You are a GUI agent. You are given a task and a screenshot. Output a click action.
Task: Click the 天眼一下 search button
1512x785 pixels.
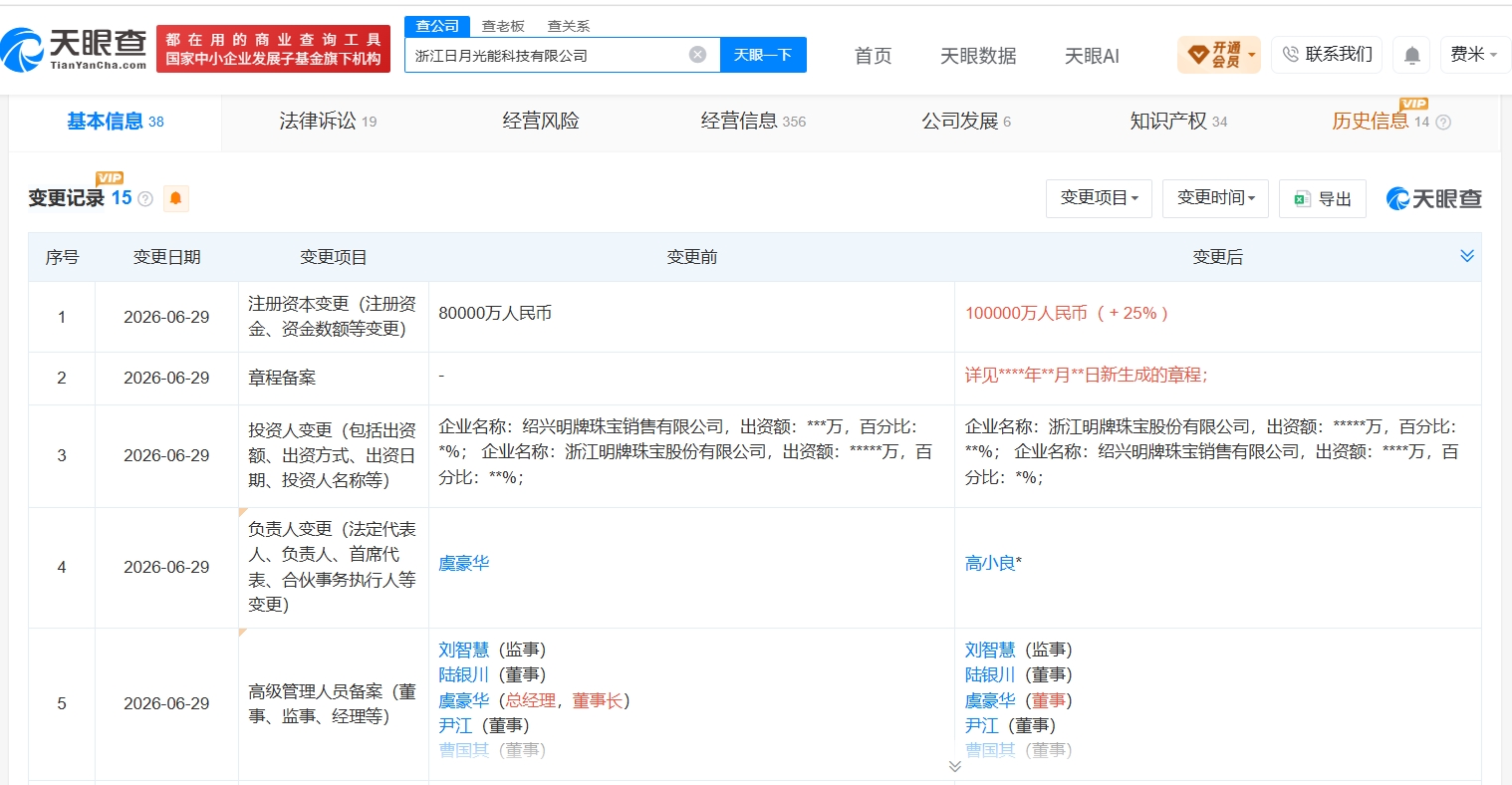[x=763, y=55]
